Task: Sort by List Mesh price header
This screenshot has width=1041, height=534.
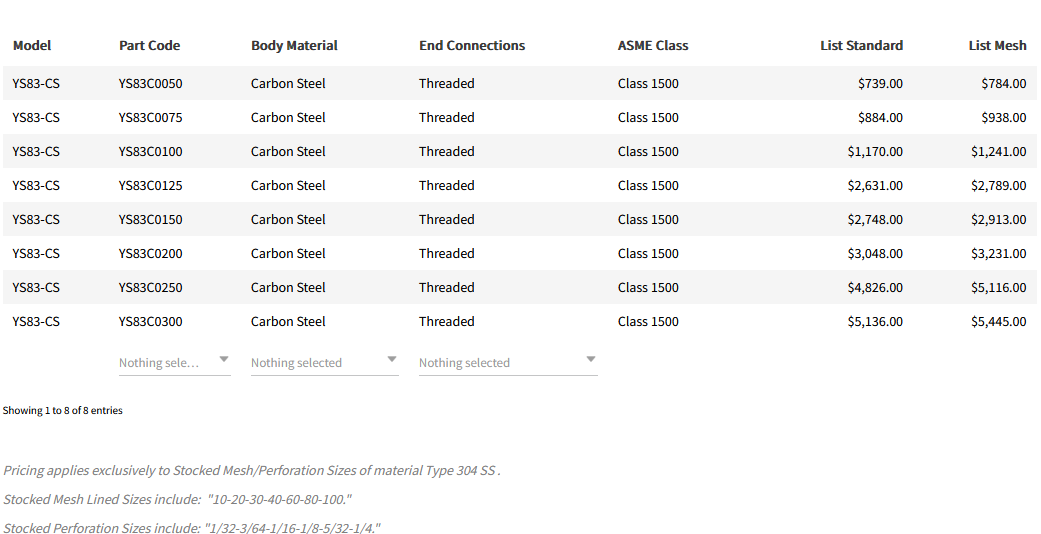Action: (x=997, y=45)
